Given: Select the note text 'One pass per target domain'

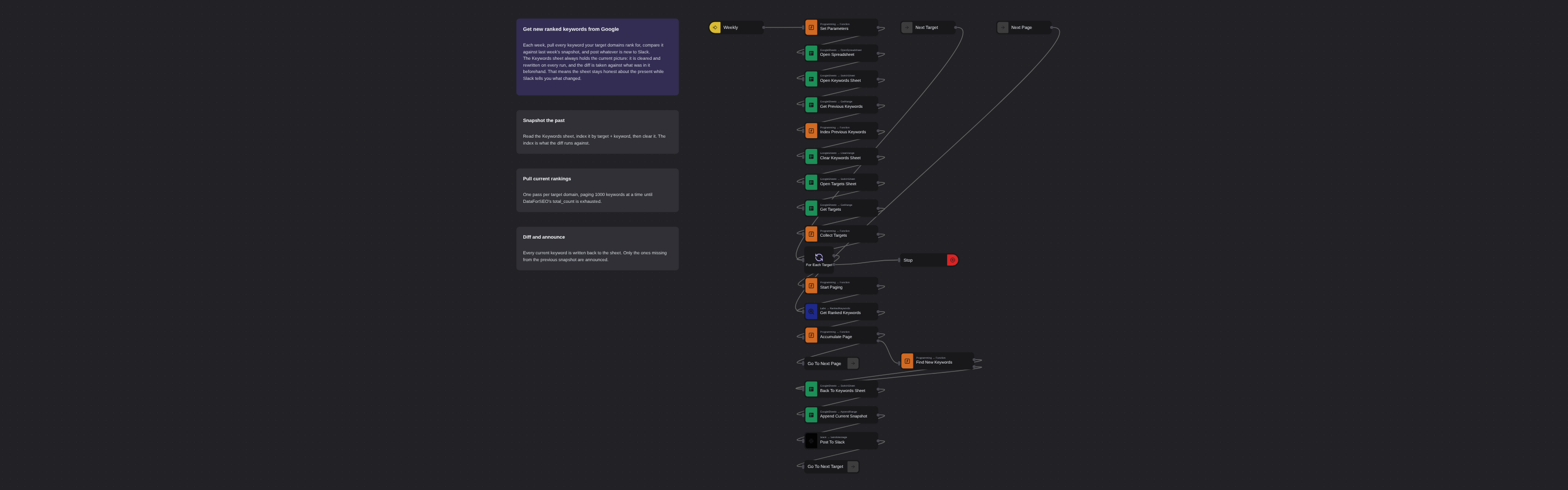Looking at the screenshot, I should coord(588,198).
